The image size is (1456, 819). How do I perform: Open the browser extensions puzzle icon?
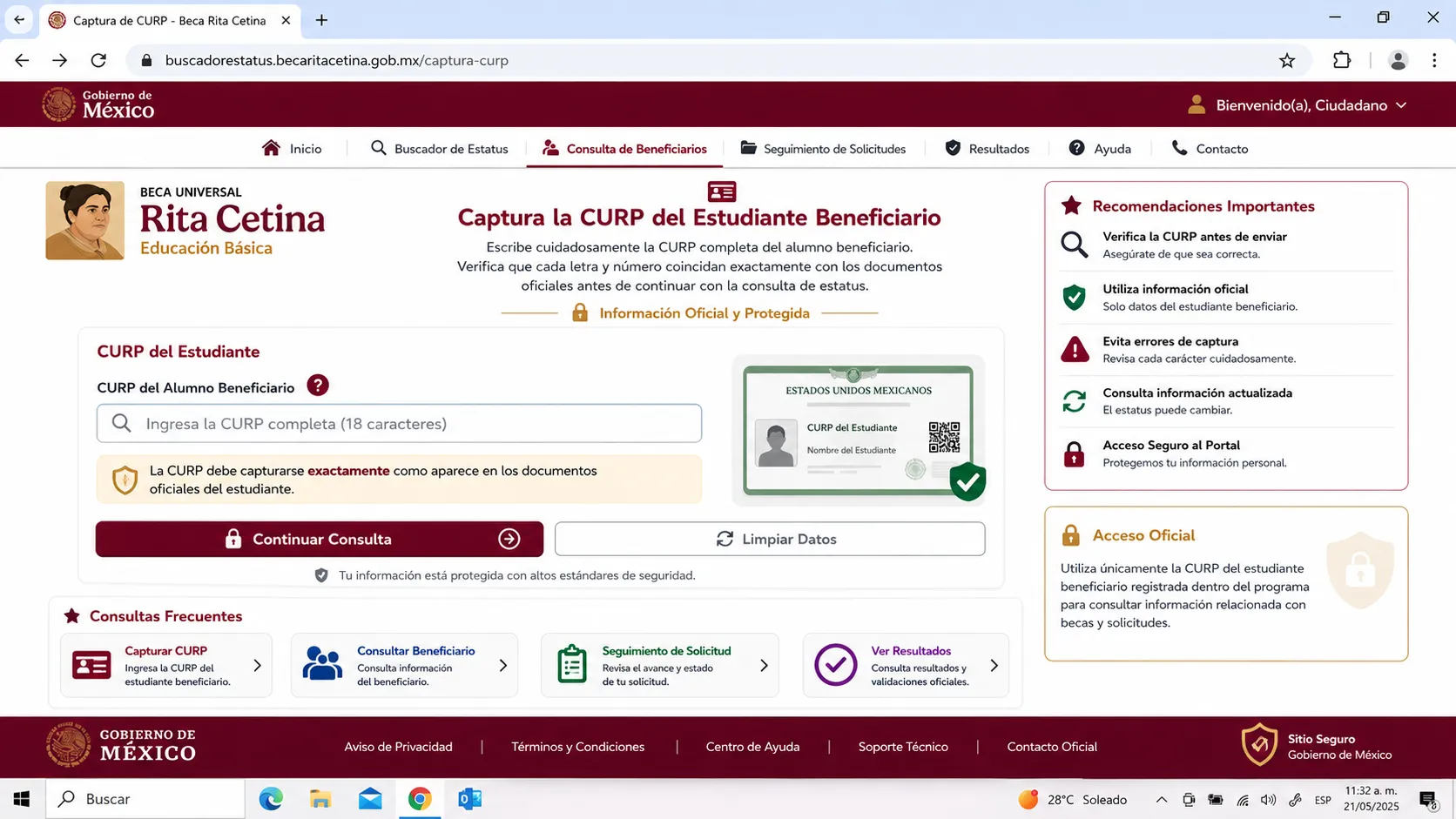click(1342, 60)
